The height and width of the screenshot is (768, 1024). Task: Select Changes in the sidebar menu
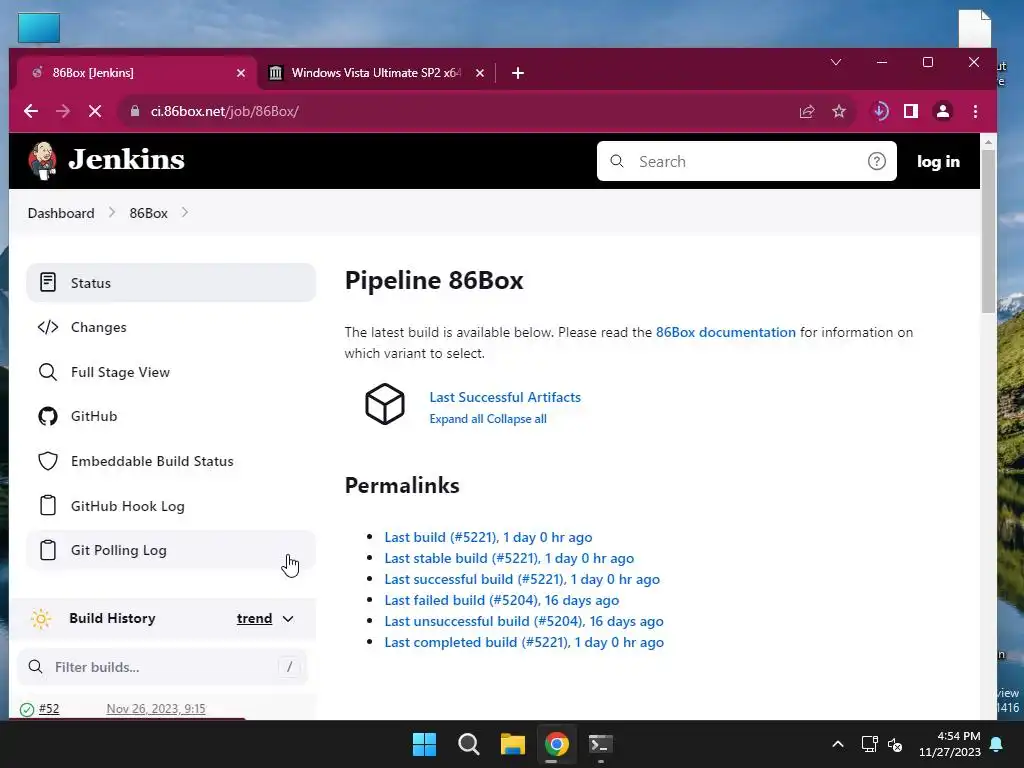point(171,327)
